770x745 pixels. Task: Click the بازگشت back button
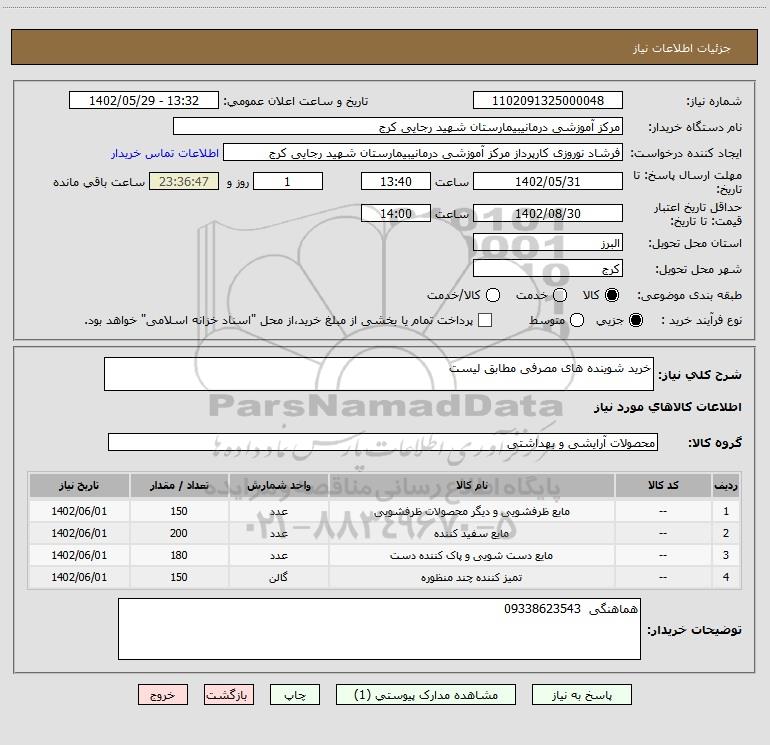pos(229,695)
